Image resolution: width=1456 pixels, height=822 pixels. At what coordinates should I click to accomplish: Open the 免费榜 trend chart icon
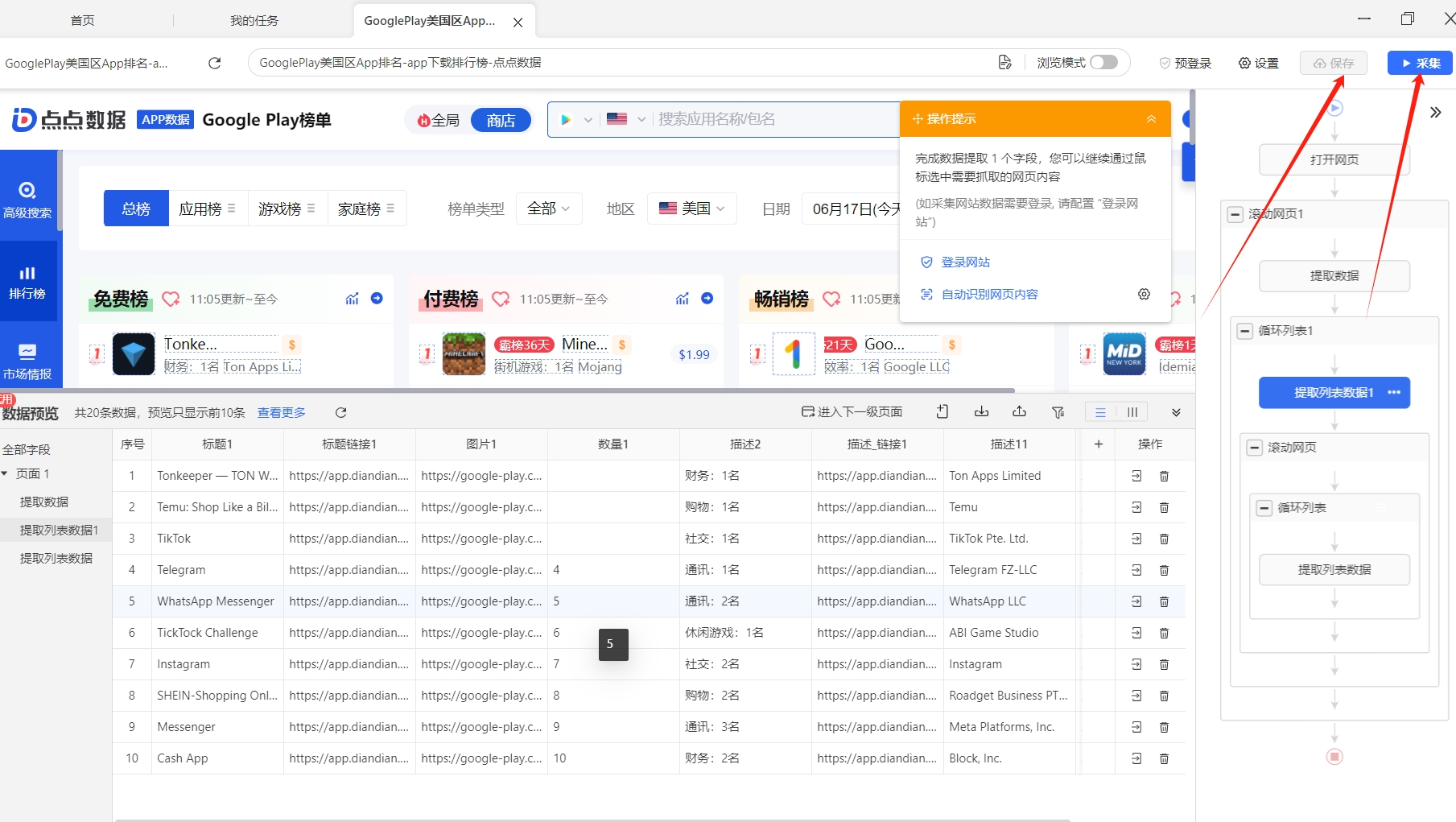tap(352, 299)
